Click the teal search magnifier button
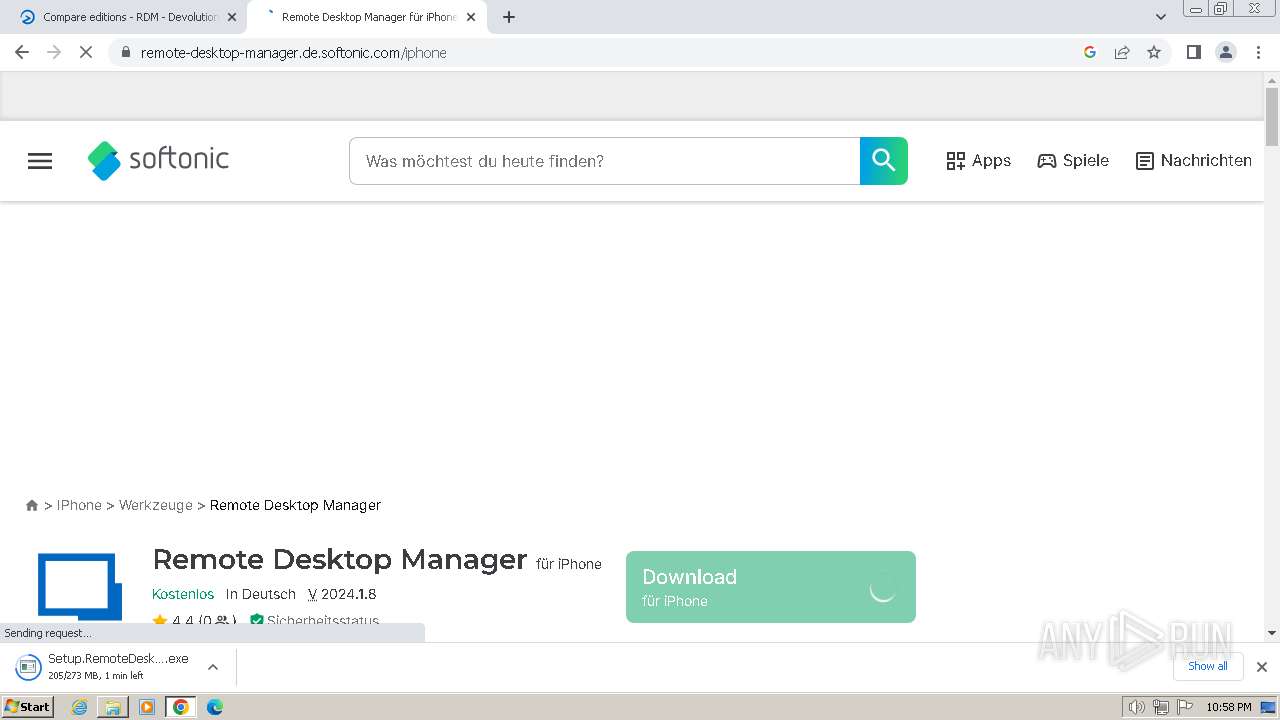The width and height of the screenshot is (1280, 720). click(x=883, y=161)
